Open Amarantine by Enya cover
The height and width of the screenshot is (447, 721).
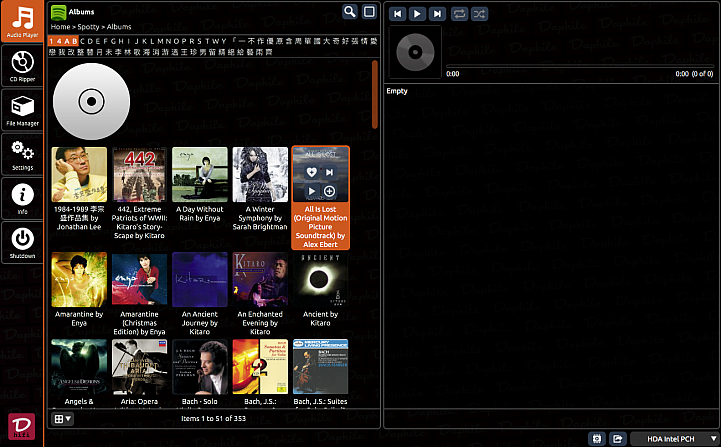tap(79, 280)
